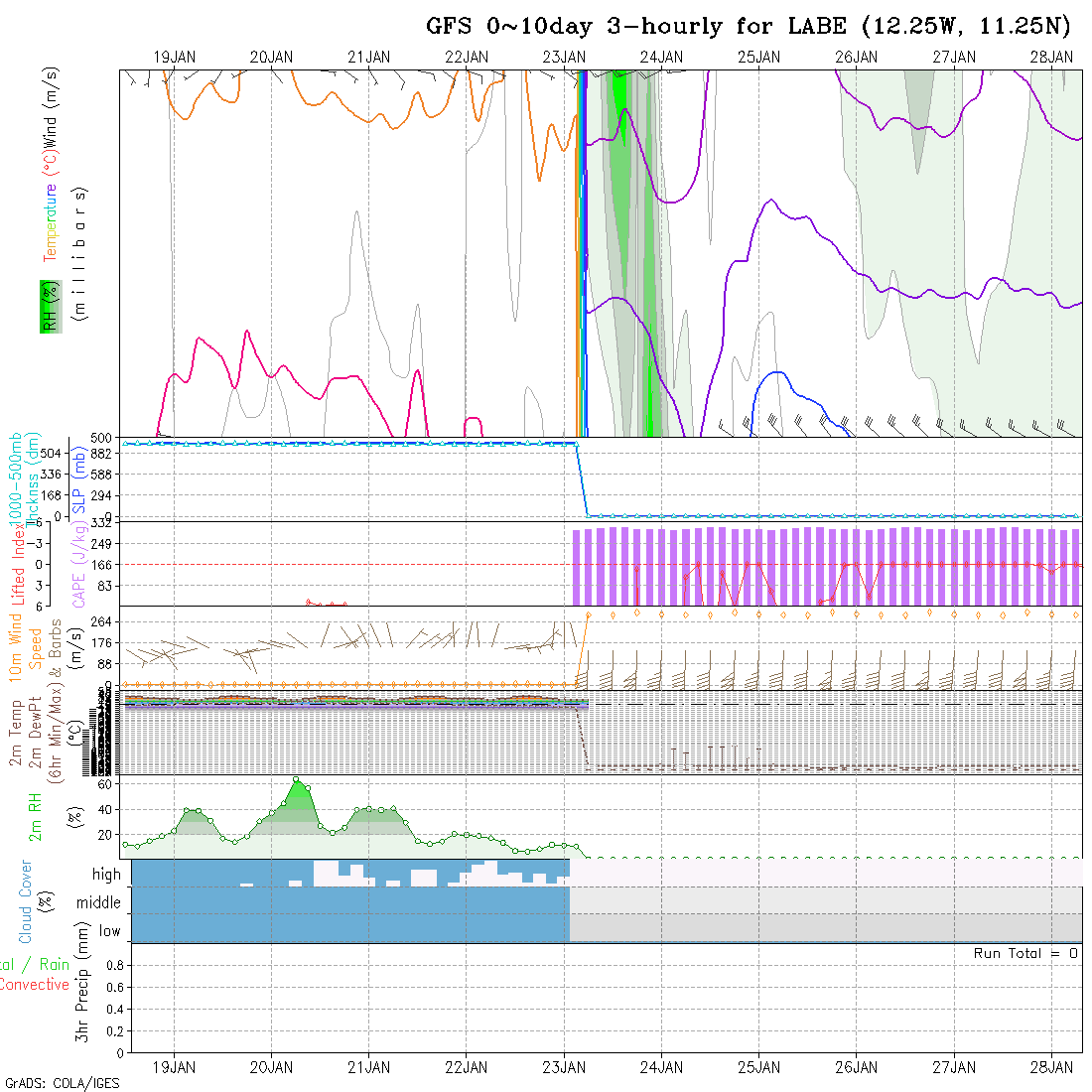Image resolution: width=1092 pixels, height=1092 pixels.
Task: Click the '3hr Precip (mm)' axis title
Action: (82, 982)
